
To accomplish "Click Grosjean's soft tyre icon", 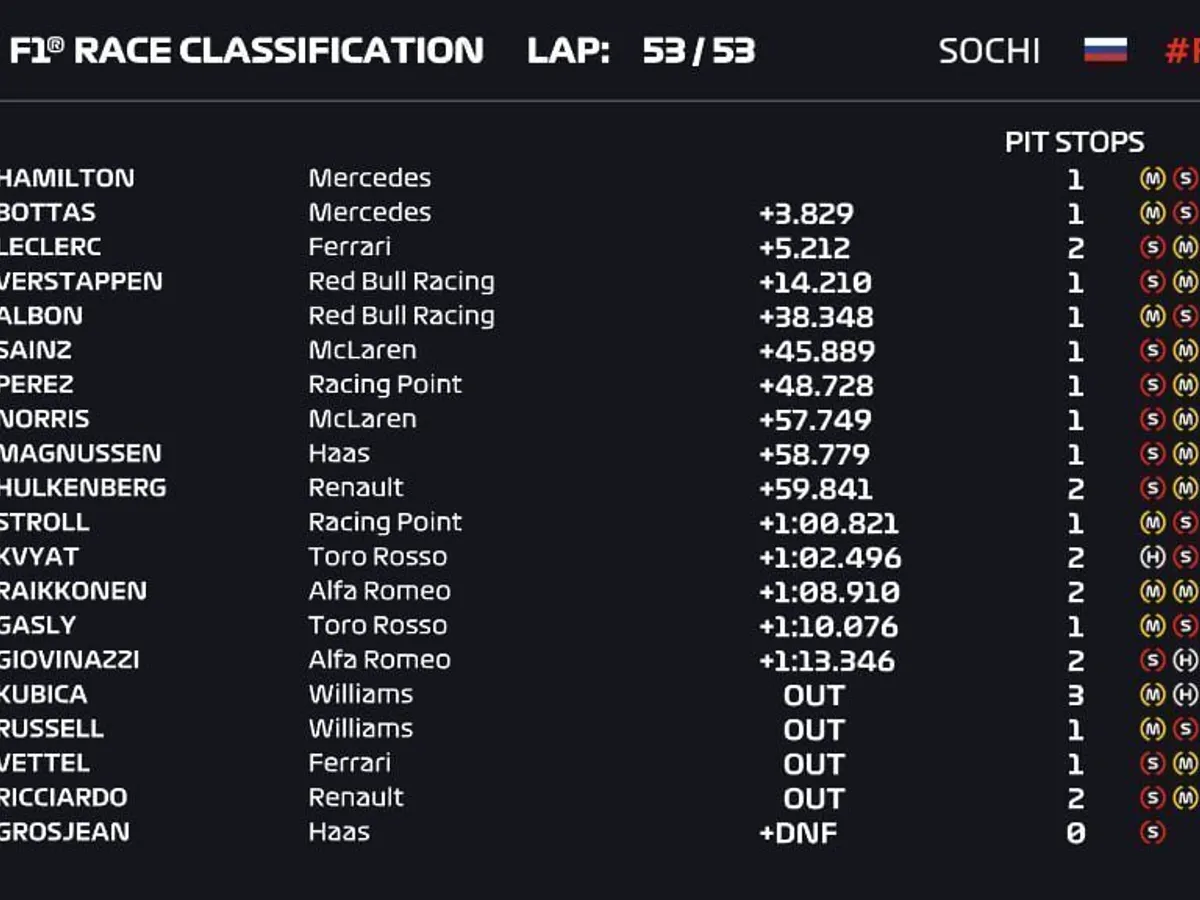I will tap(1152, 832).
